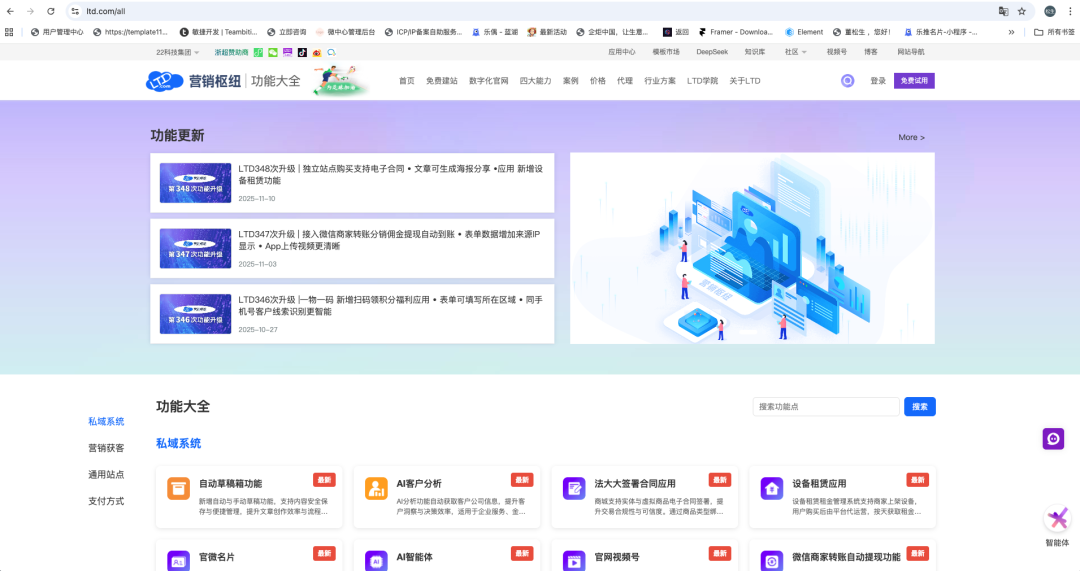This screenshot has width=1080, height=571.
Task: Click the AI客户分析 orange icon
Action: tap(376, 488)
